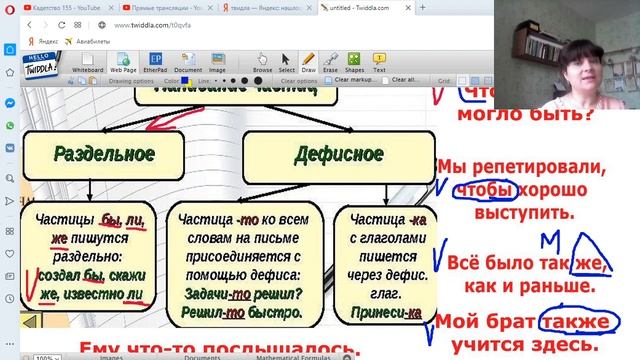Click the Раздельное box on whiteboard
The height and width of the screenshot is (360, 640).
(104, 156)
